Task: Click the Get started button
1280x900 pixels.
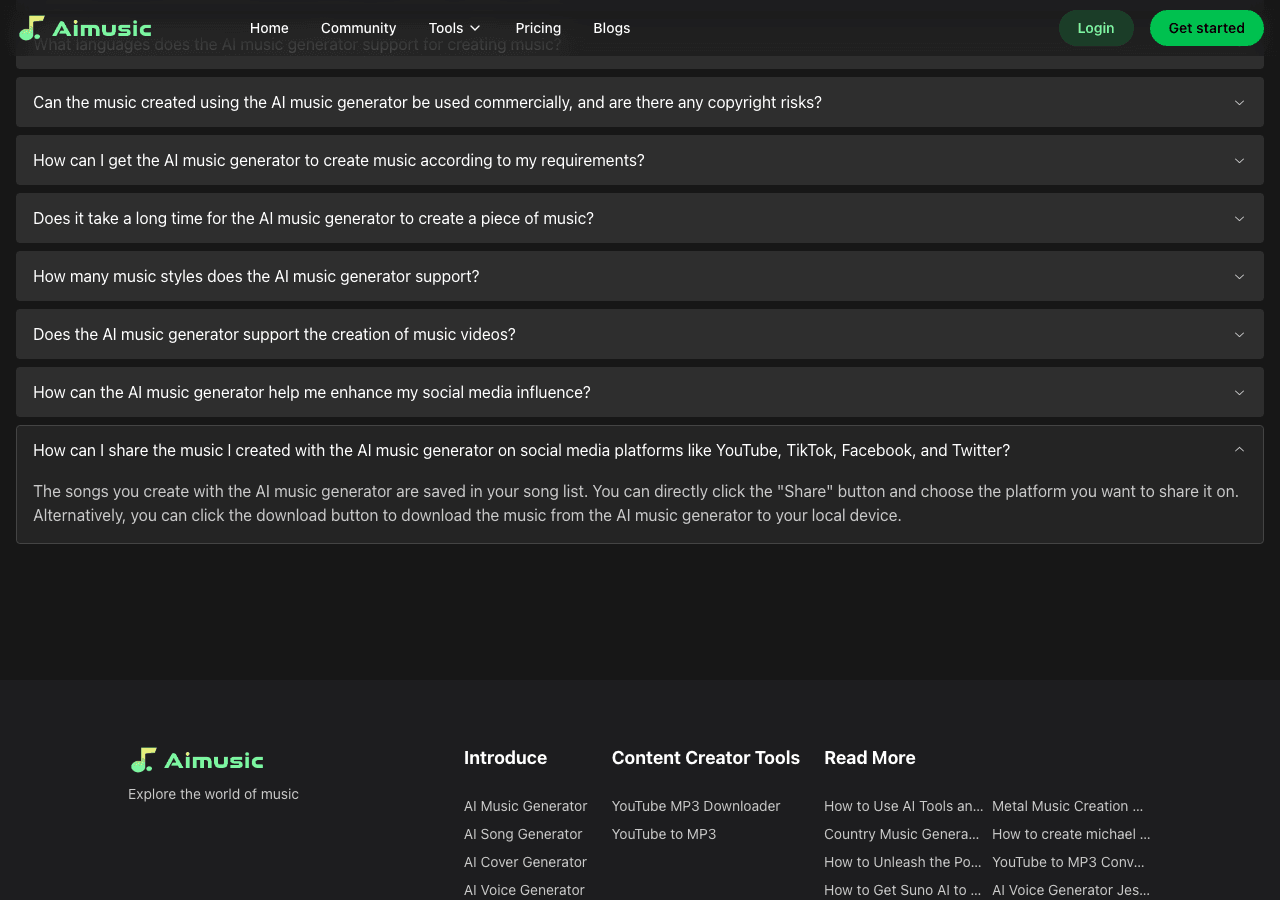Action: (1206, 28)
